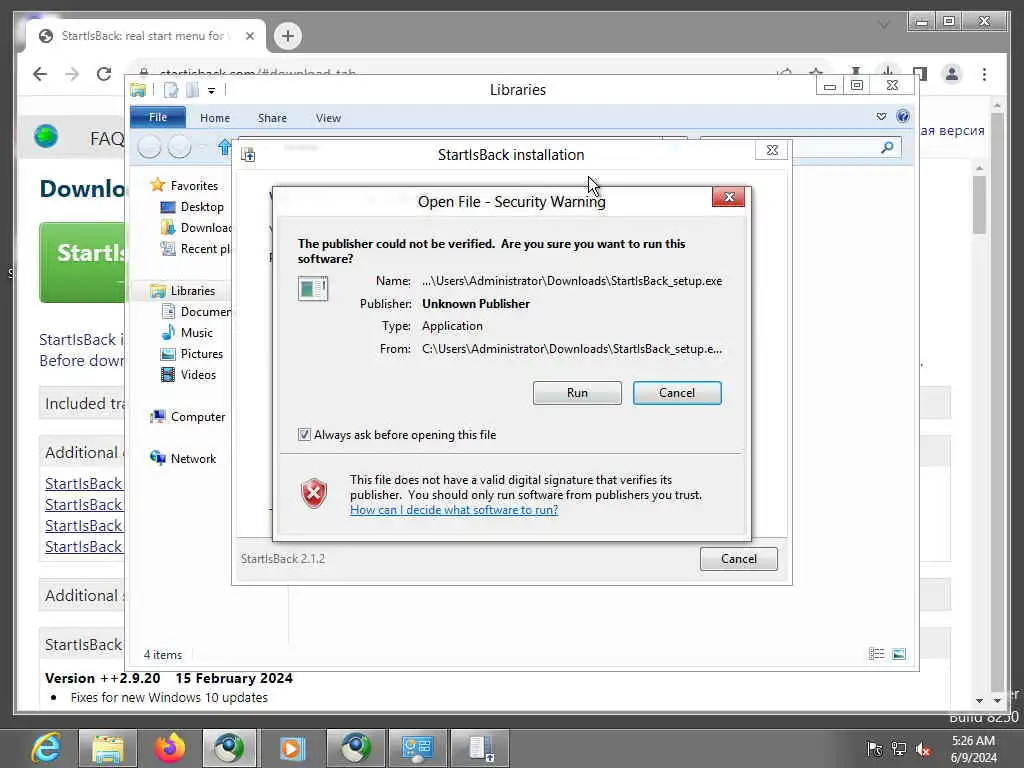Open the FAQ link on the webpage

pyautogui.click(x=106, y=138)
